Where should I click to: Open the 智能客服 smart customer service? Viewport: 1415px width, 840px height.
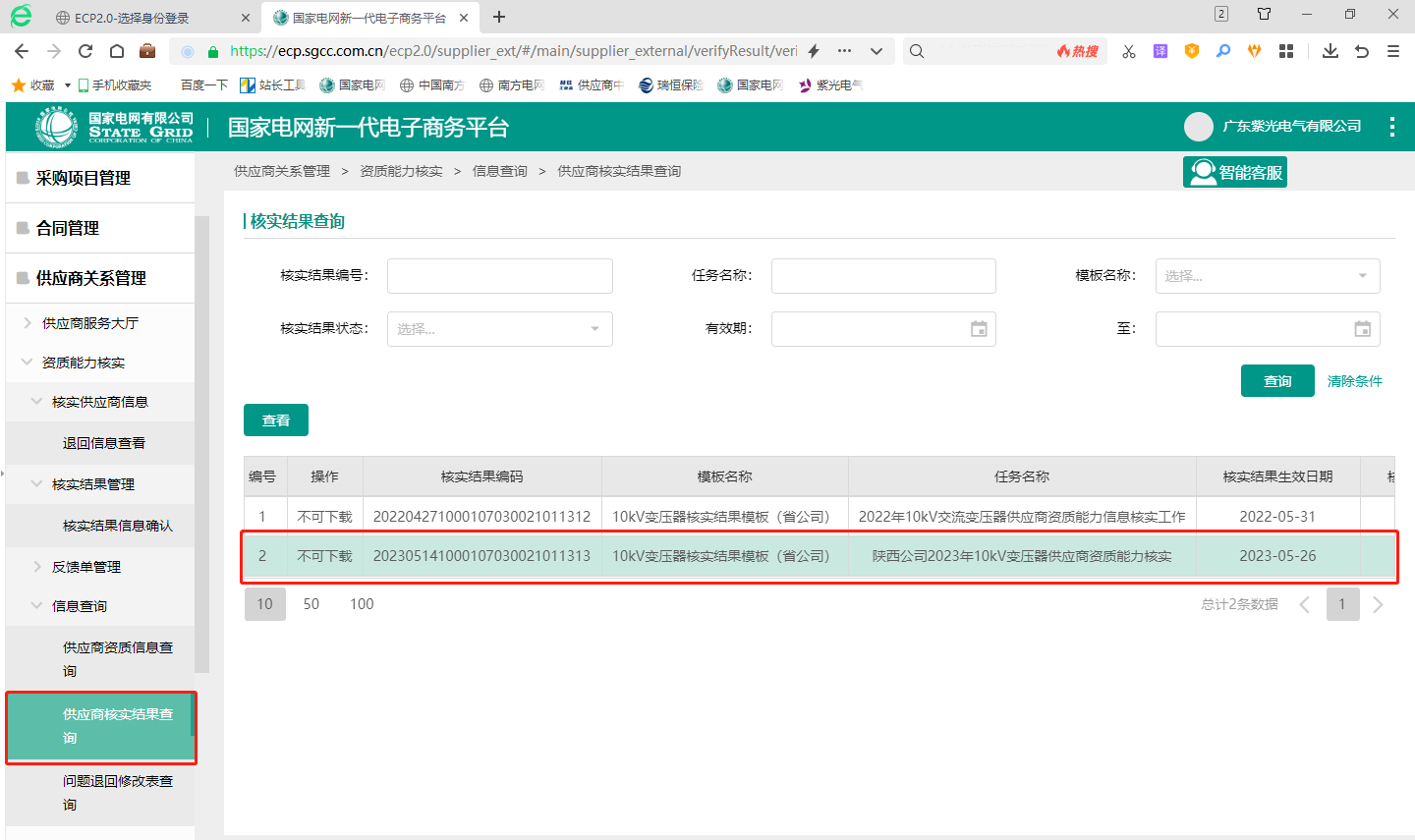pyautogui.click(x=1235, y=171)
